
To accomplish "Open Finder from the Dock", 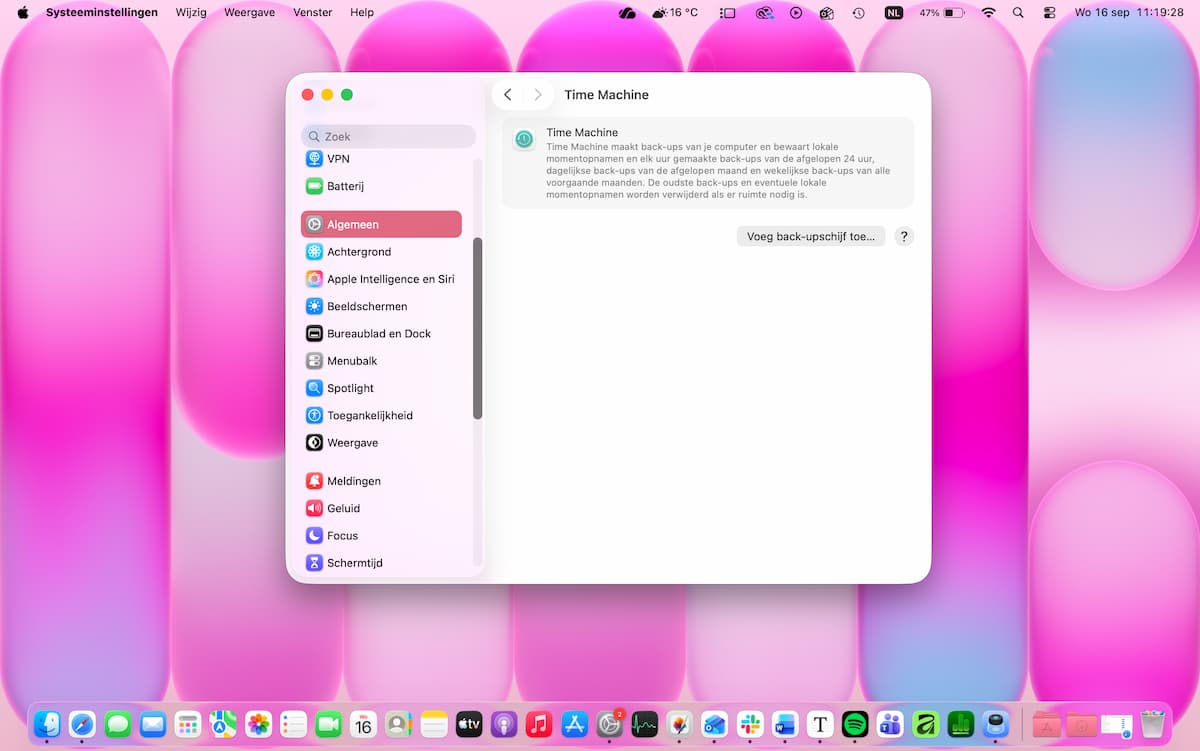I will tap(47, 724).
